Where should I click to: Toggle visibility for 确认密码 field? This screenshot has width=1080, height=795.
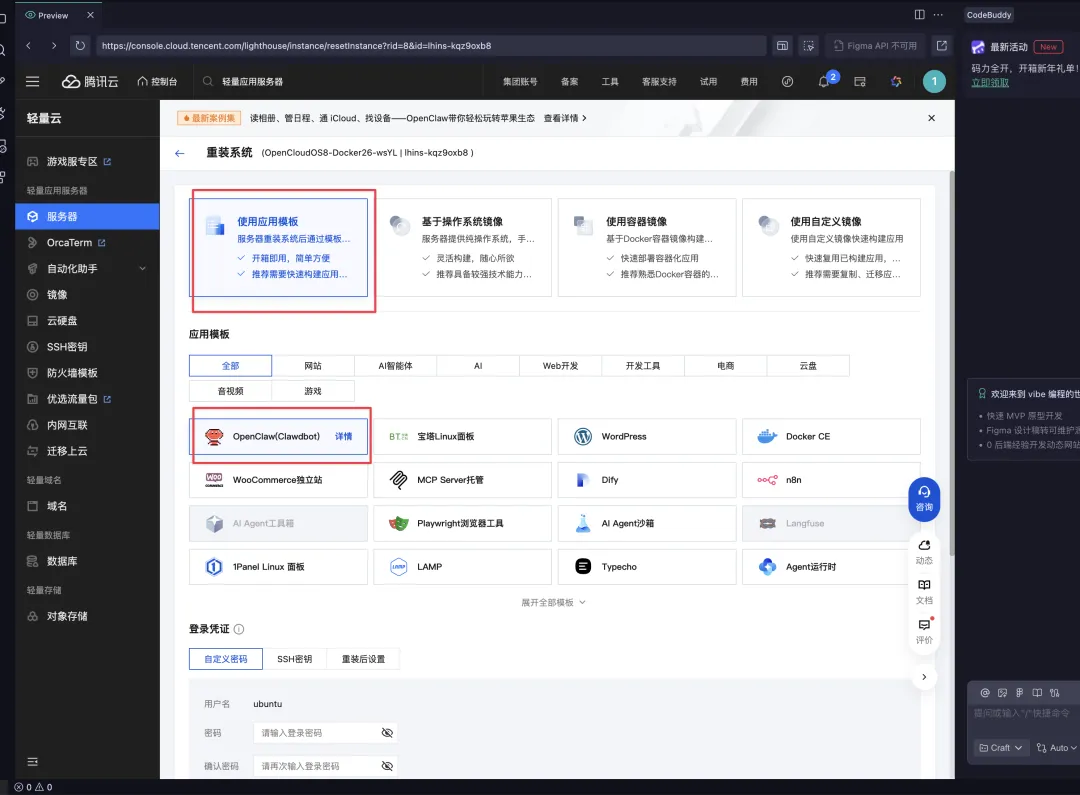click(387, 766)
